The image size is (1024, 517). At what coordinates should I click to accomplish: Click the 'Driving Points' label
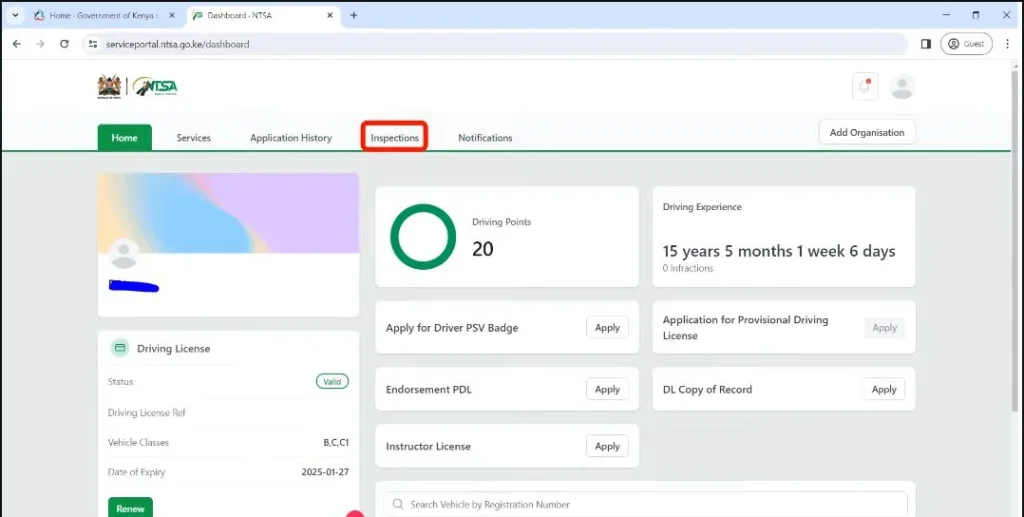502,222
